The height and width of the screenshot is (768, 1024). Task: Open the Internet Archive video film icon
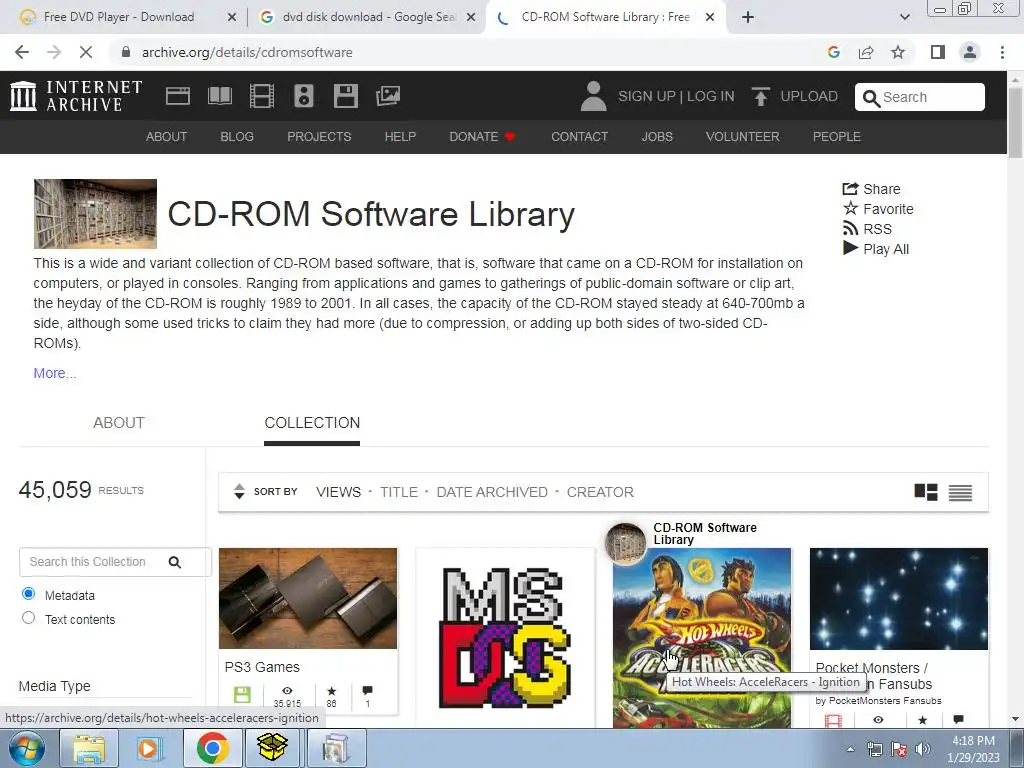262,96
